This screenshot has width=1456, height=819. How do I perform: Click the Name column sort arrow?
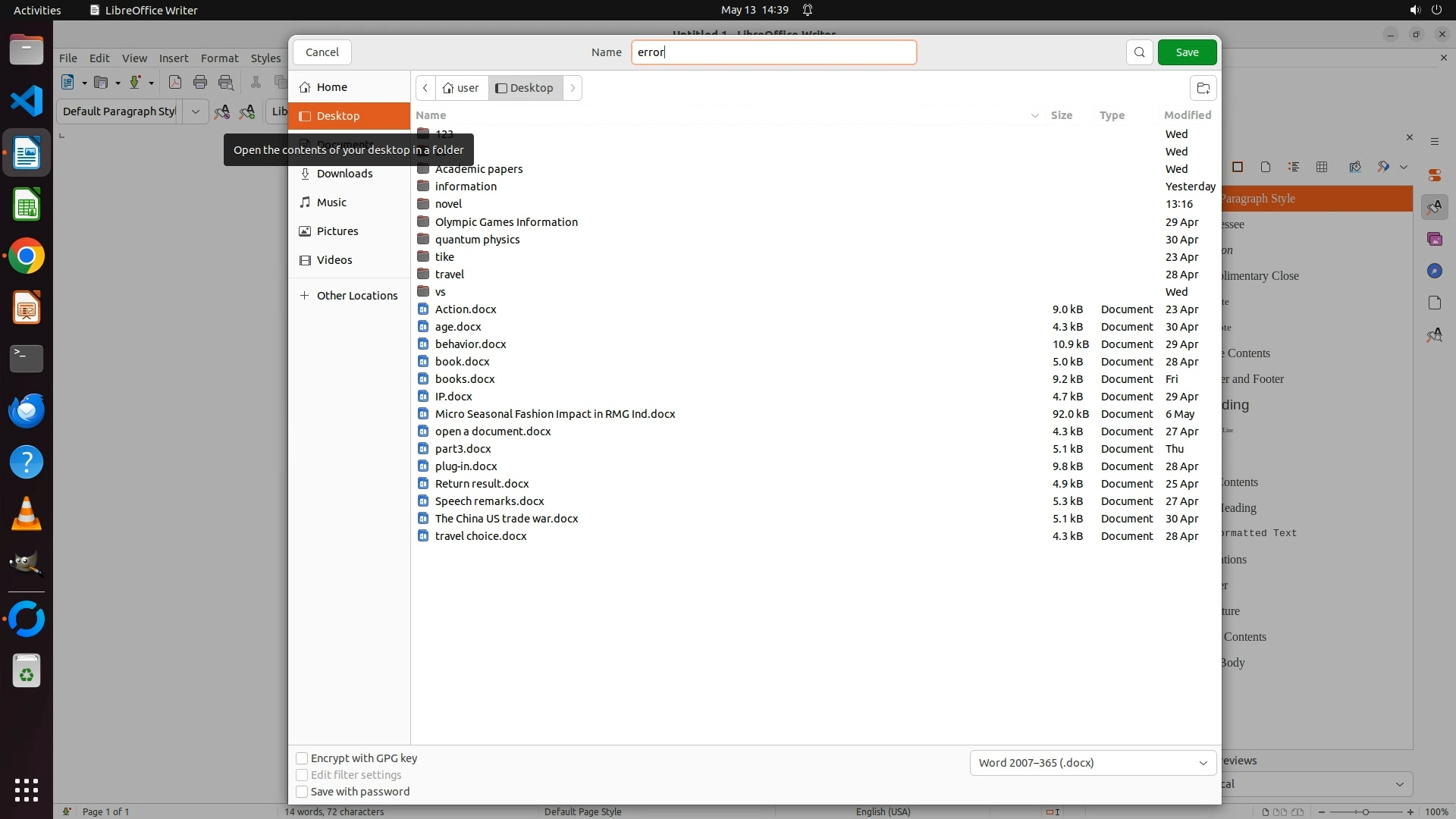1034,115
